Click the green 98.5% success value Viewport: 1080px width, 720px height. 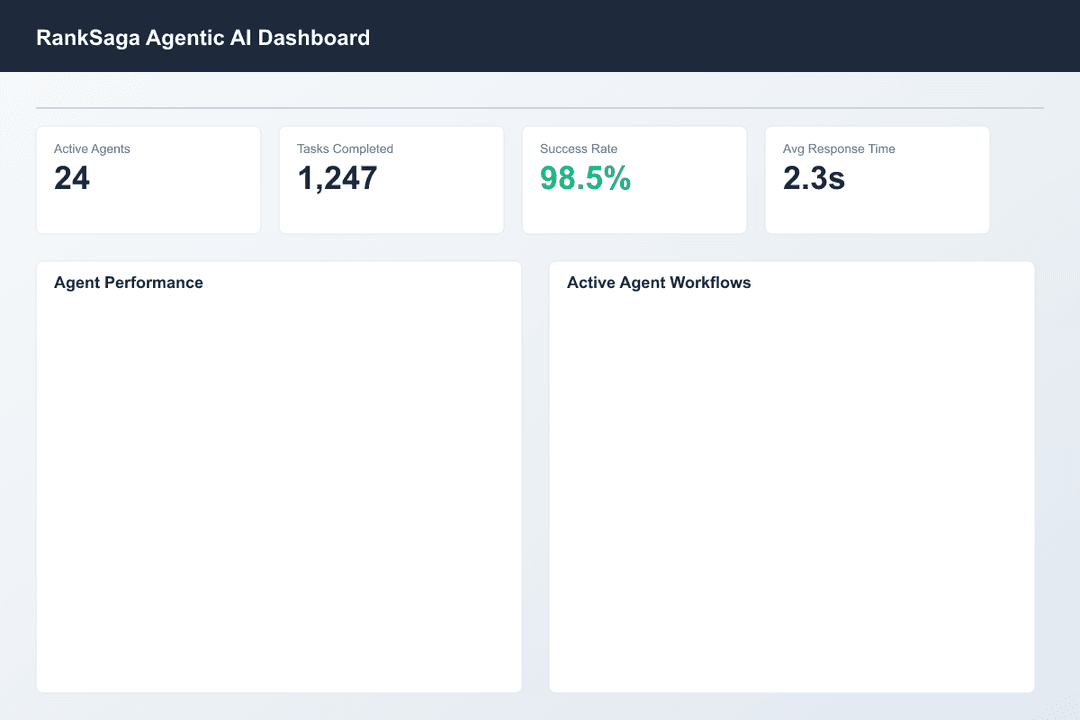click(585, 178)
